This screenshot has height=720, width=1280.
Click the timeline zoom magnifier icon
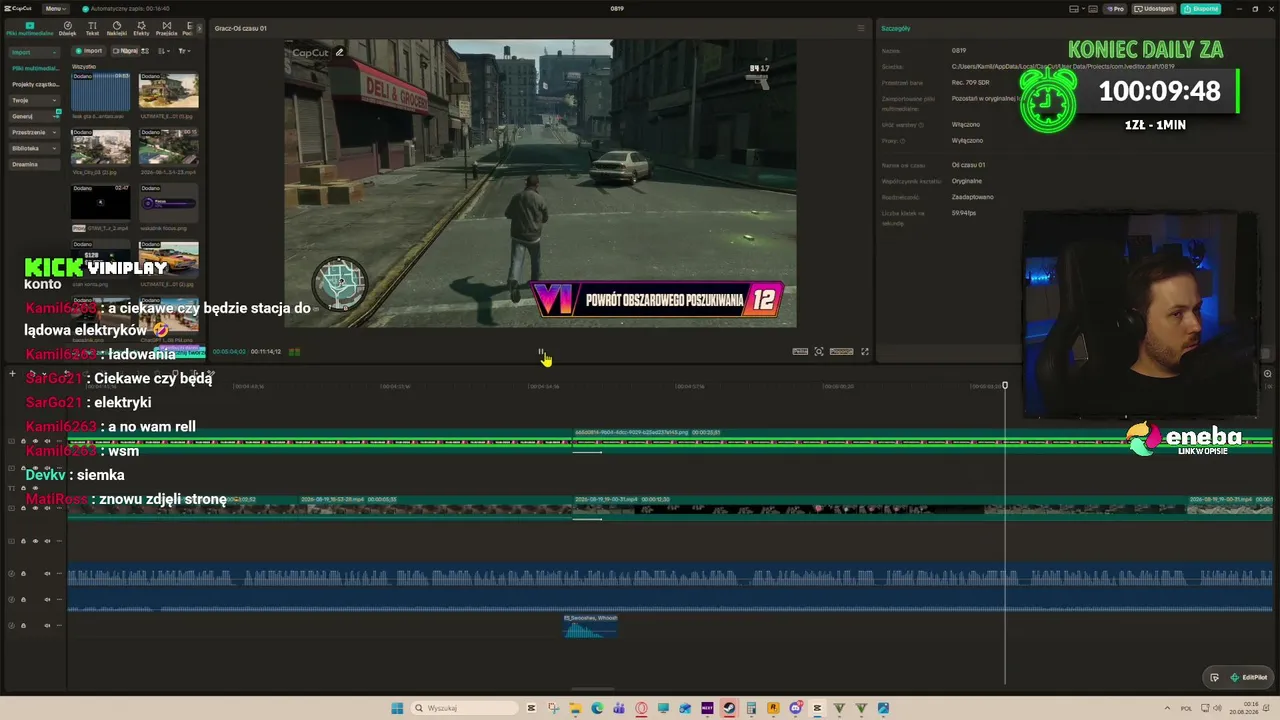pos(1267,374)
